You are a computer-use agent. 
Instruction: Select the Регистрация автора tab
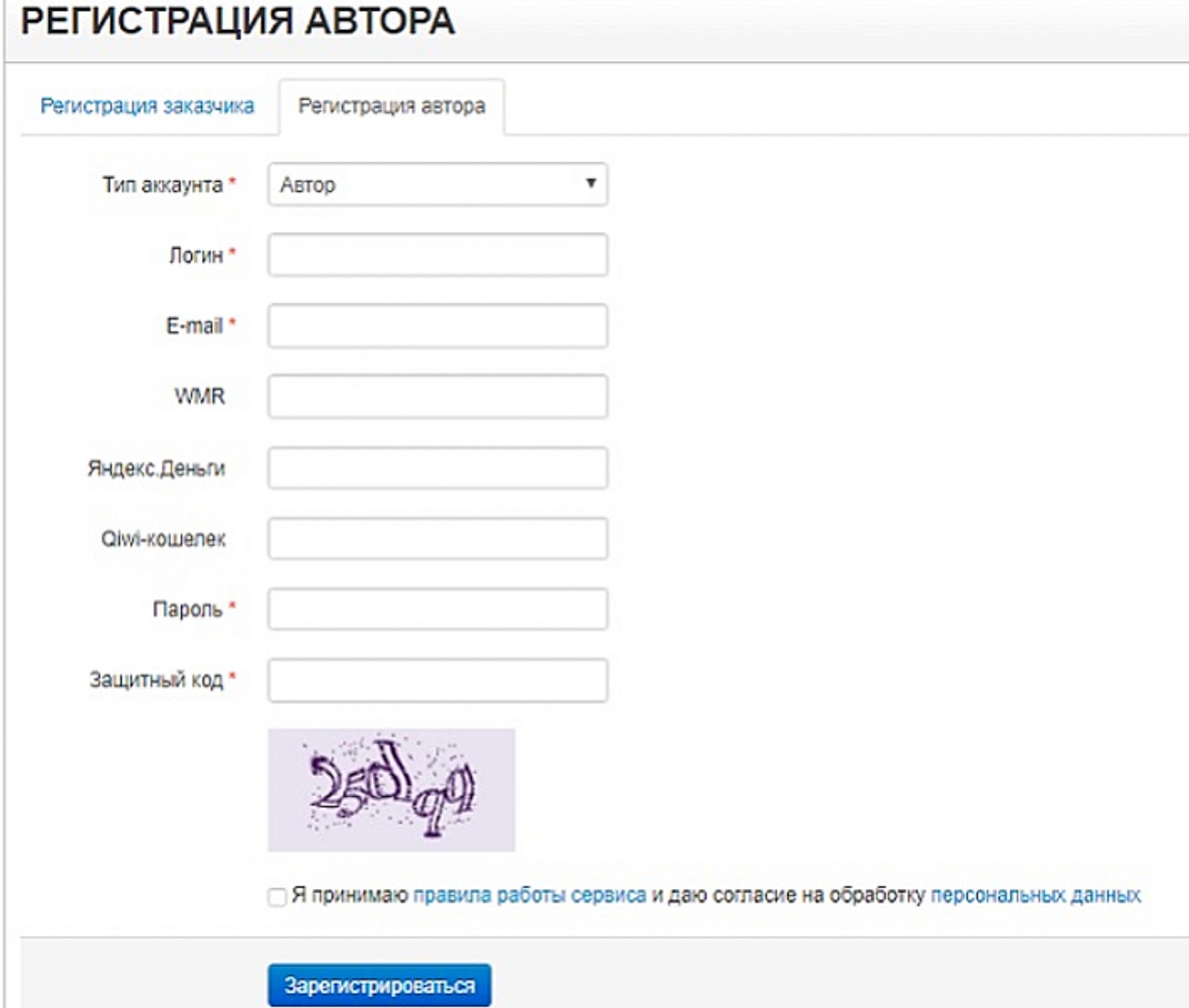(392, 106)
